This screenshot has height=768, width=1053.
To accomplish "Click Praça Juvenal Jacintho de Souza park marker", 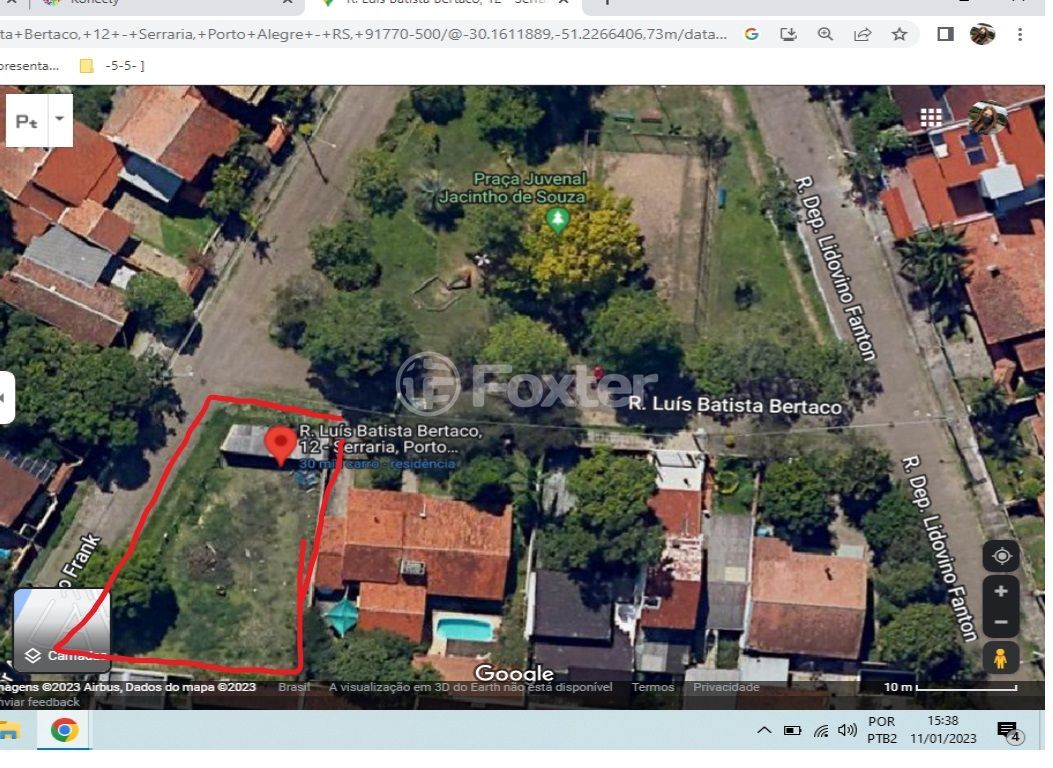I will click(x=558, y=219).
